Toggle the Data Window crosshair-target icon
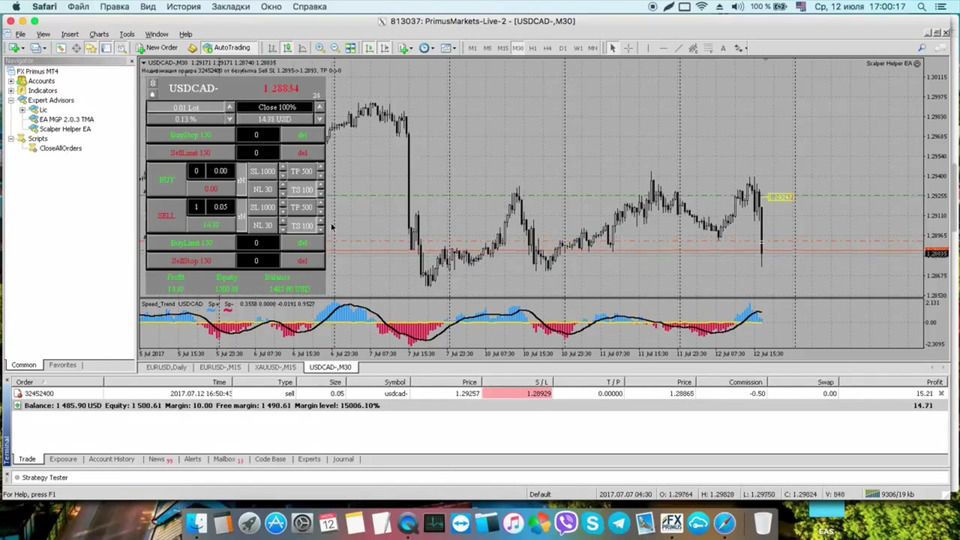 pos(77,48)
